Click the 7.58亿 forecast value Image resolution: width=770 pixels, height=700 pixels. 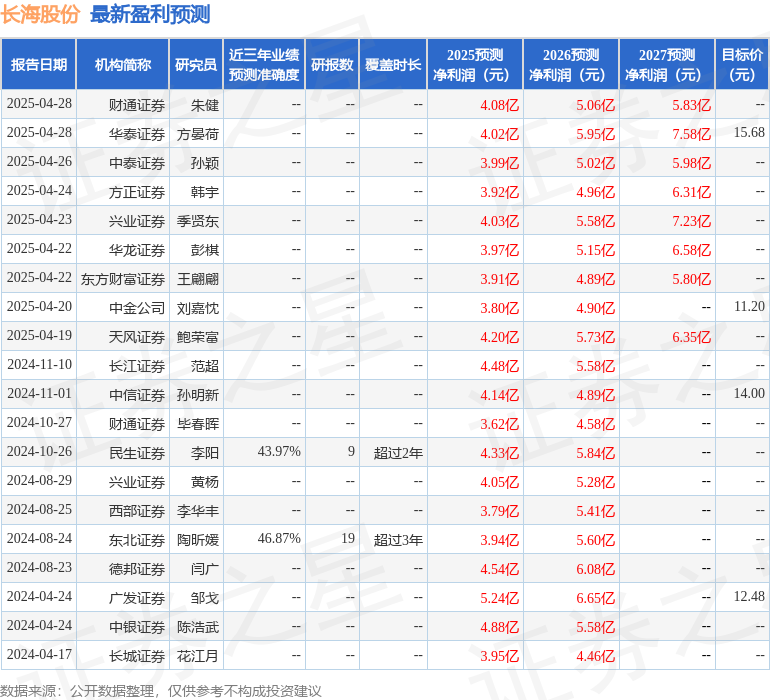tap(691, 134)
